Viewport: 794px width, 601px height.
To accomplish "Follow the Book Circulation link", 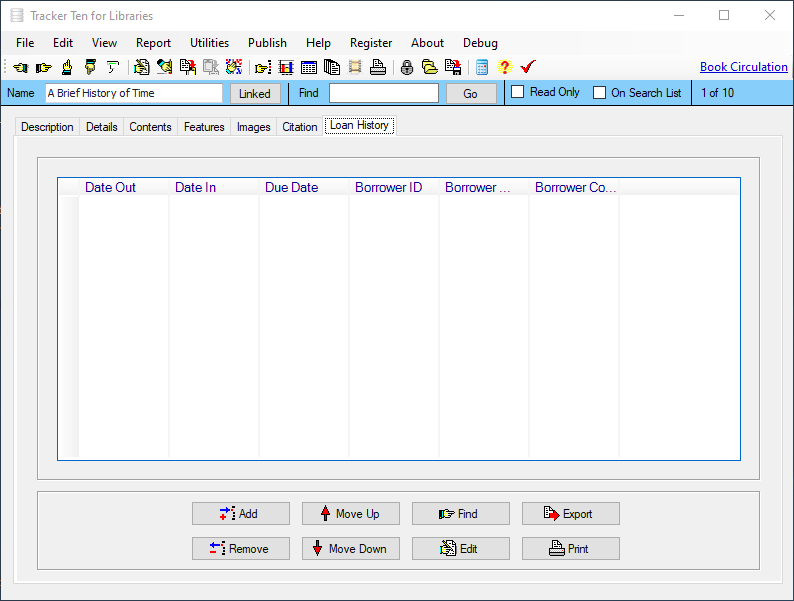I will 744,67.
